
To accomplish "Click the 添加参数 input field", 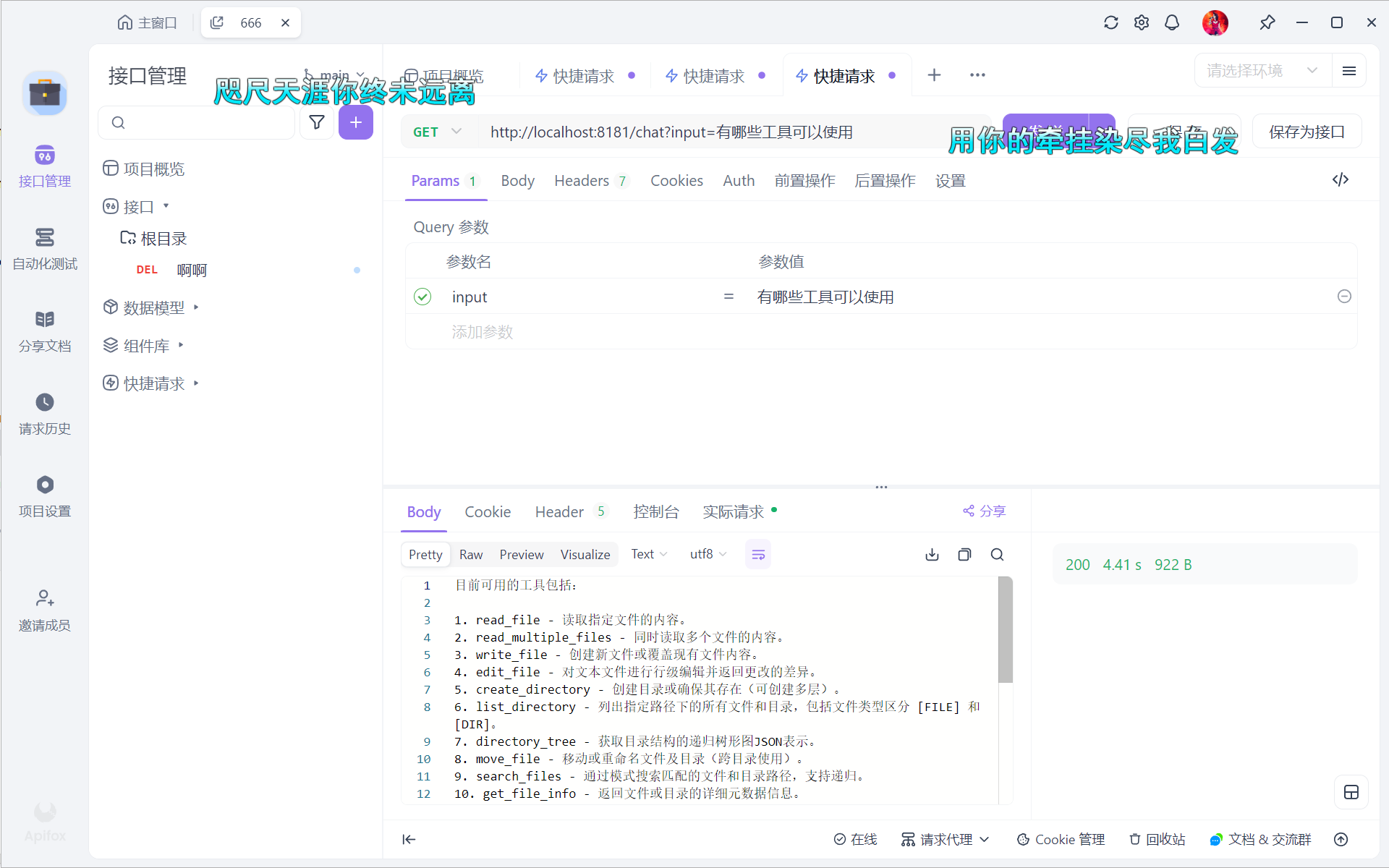I will [x=483, y=332].
